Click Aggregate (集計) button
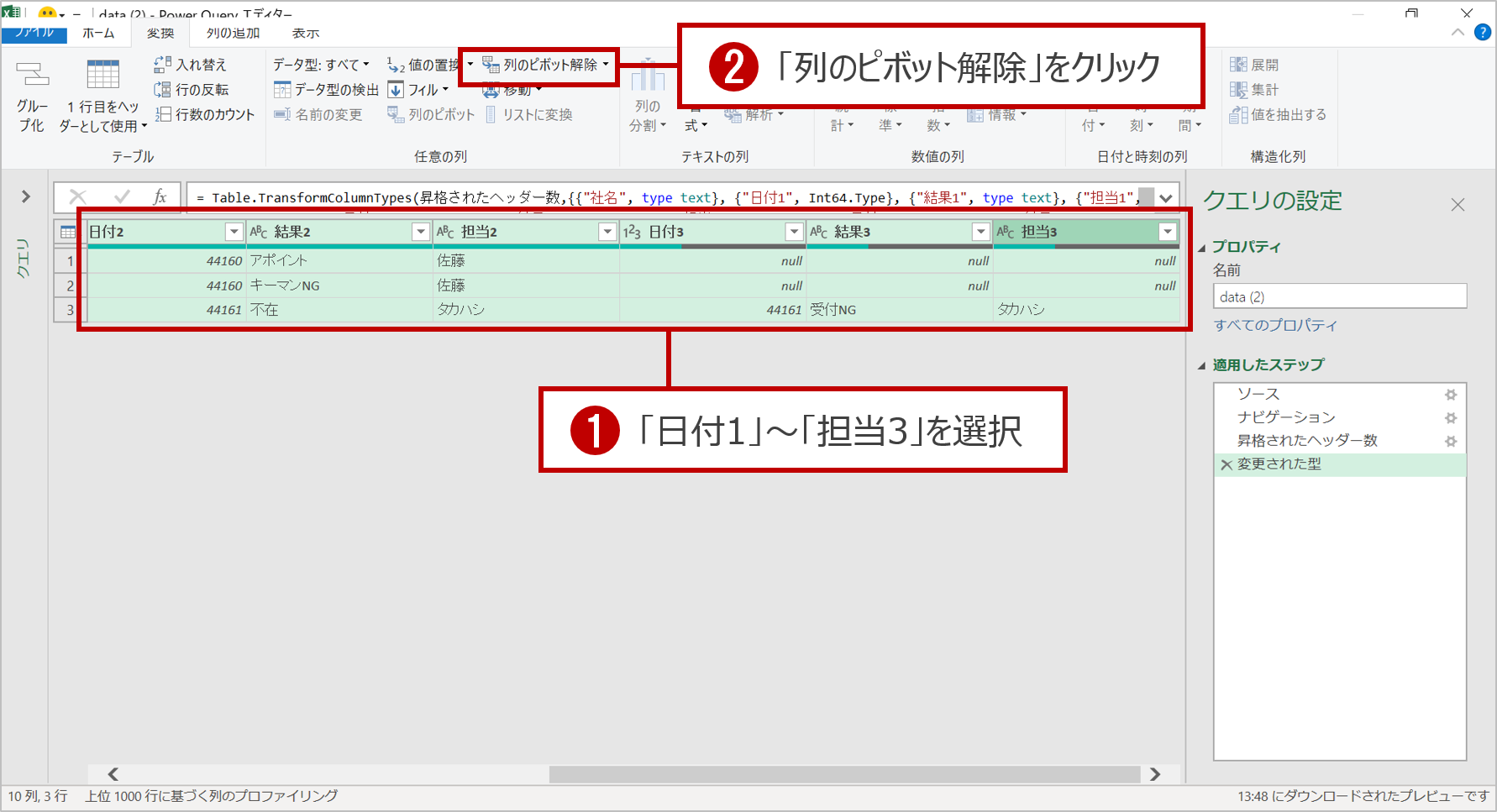Screen dimensions: 1497x812 tap(1254, 90)
